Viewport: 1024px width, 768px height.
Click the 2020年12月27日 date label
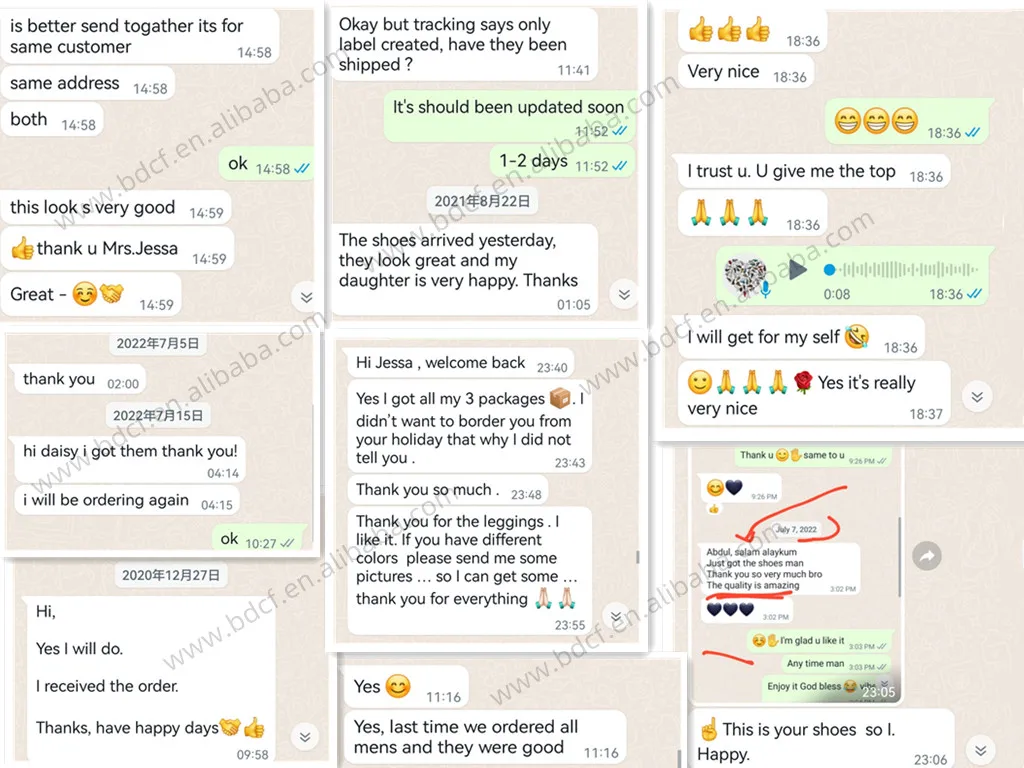tap(170, 575)
